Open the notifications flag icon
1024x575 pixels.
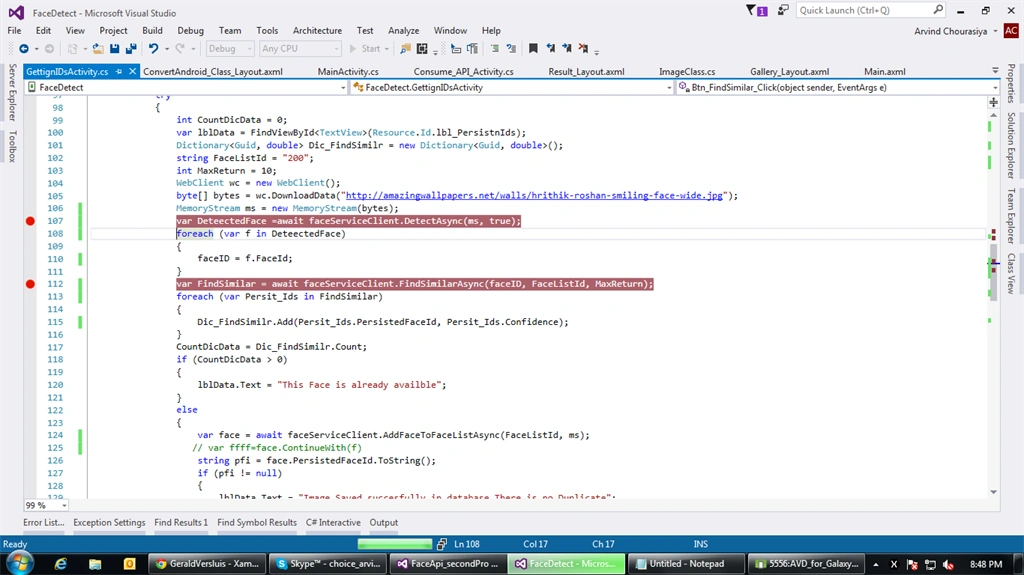756,10
